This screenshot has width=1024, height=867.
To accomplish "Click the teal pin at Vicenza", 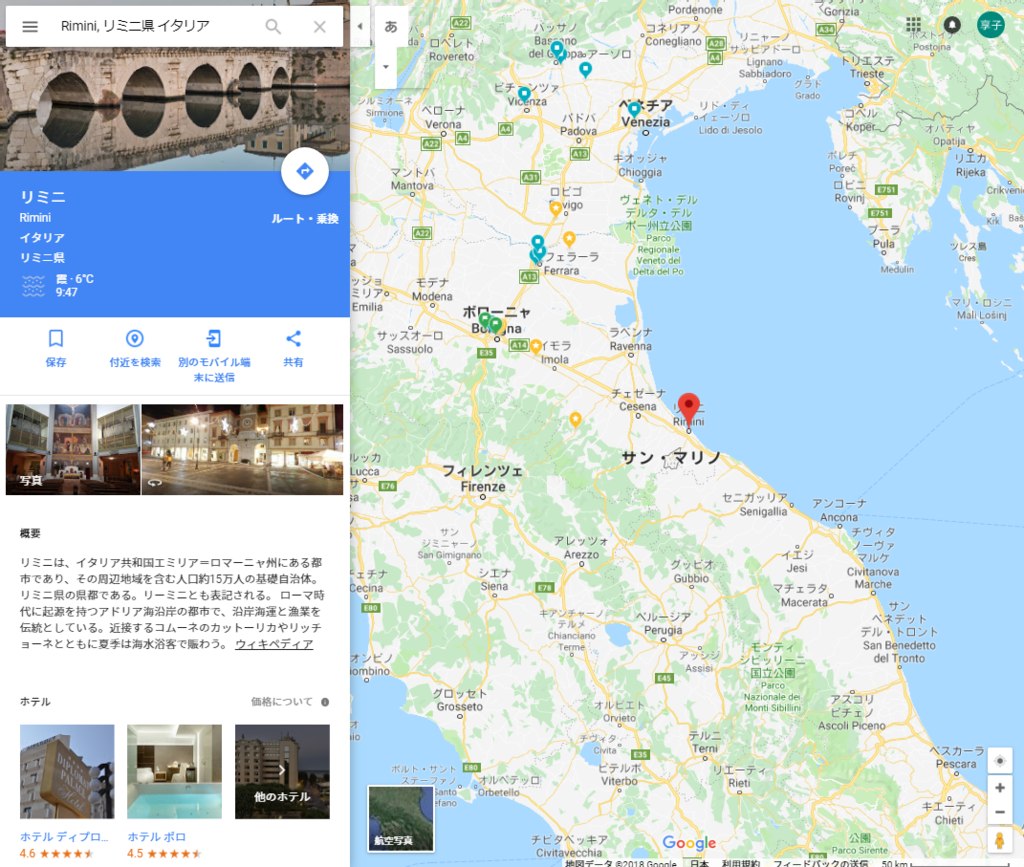I will coord(524,95).
